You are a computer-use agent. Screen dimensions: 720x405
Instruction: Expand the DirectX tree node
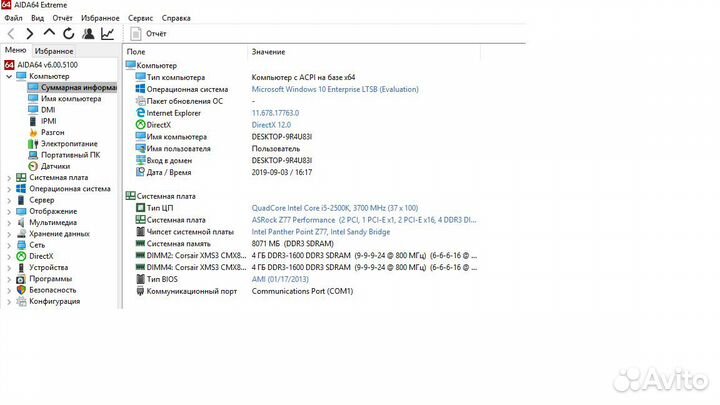pos(10,256)
